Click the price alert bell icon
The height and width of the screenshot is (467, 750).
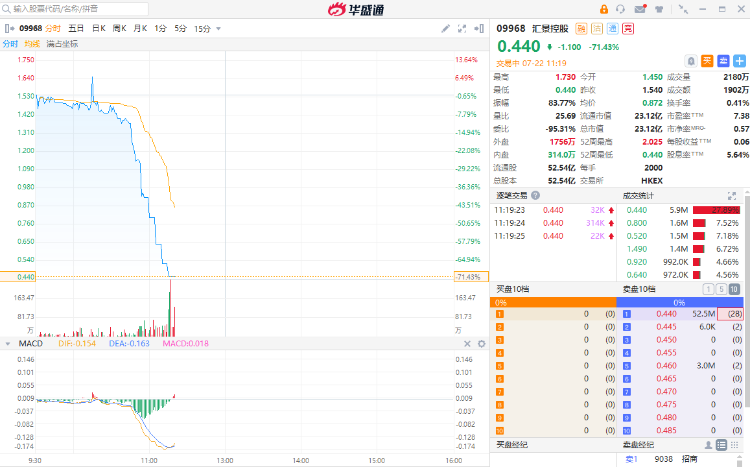click(690, 61)
